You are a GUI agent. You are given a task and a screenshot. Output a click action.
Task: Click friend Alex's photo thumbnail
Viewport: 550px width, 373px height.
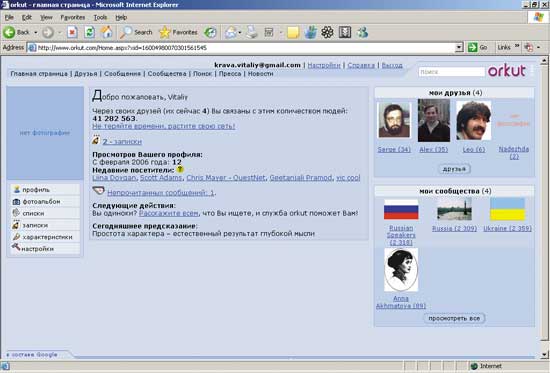tap(434, 120)
